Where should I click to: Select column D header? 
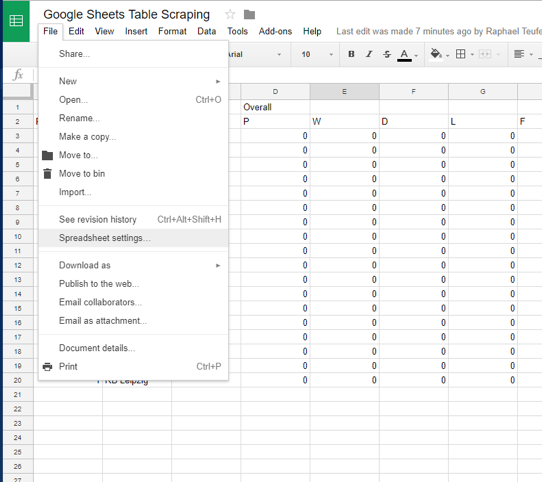tap(275, 92)
